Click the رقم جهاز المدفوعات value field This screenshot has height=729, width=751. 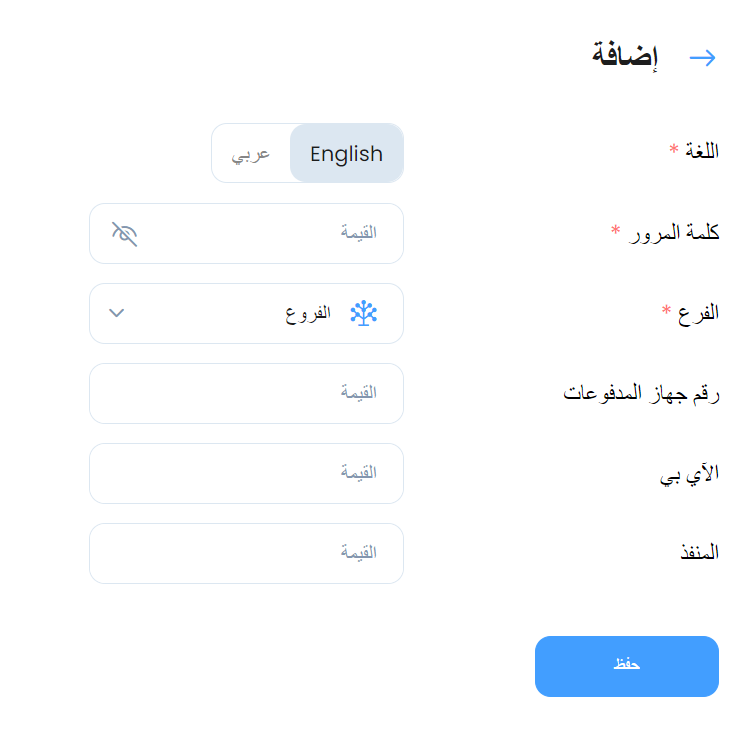[246, 393]
